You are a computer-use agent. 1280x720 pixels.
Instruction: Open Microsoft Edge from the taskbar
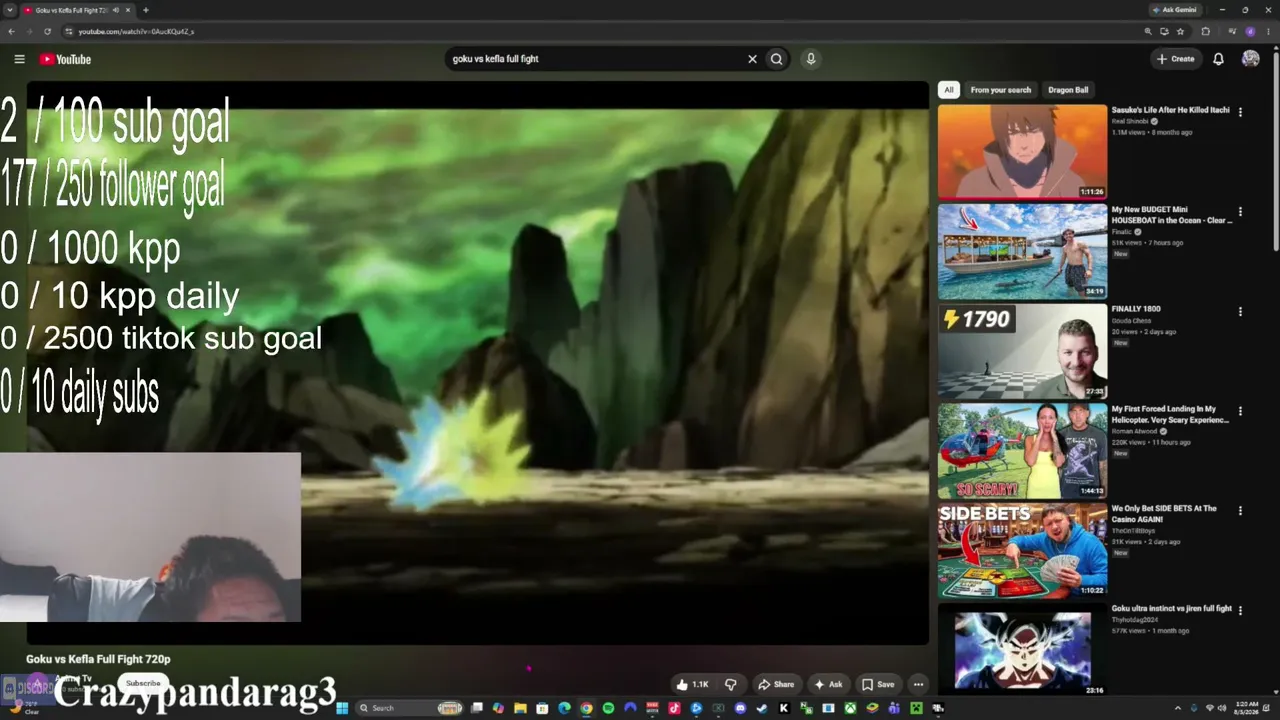coord(564,708)
